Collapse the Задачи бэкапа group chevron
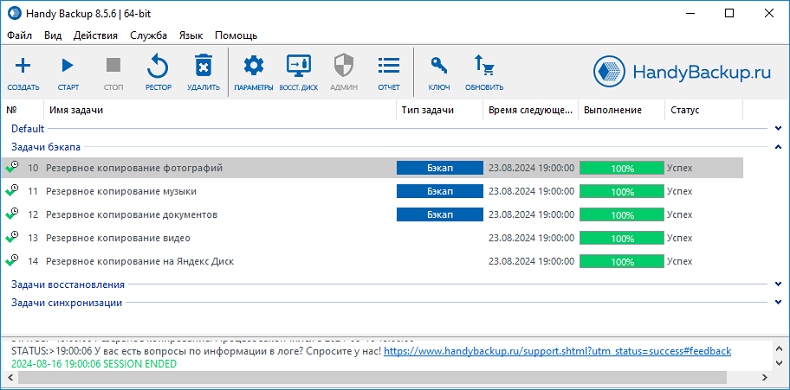The image size is (790, 390). [x=779, y=147]
